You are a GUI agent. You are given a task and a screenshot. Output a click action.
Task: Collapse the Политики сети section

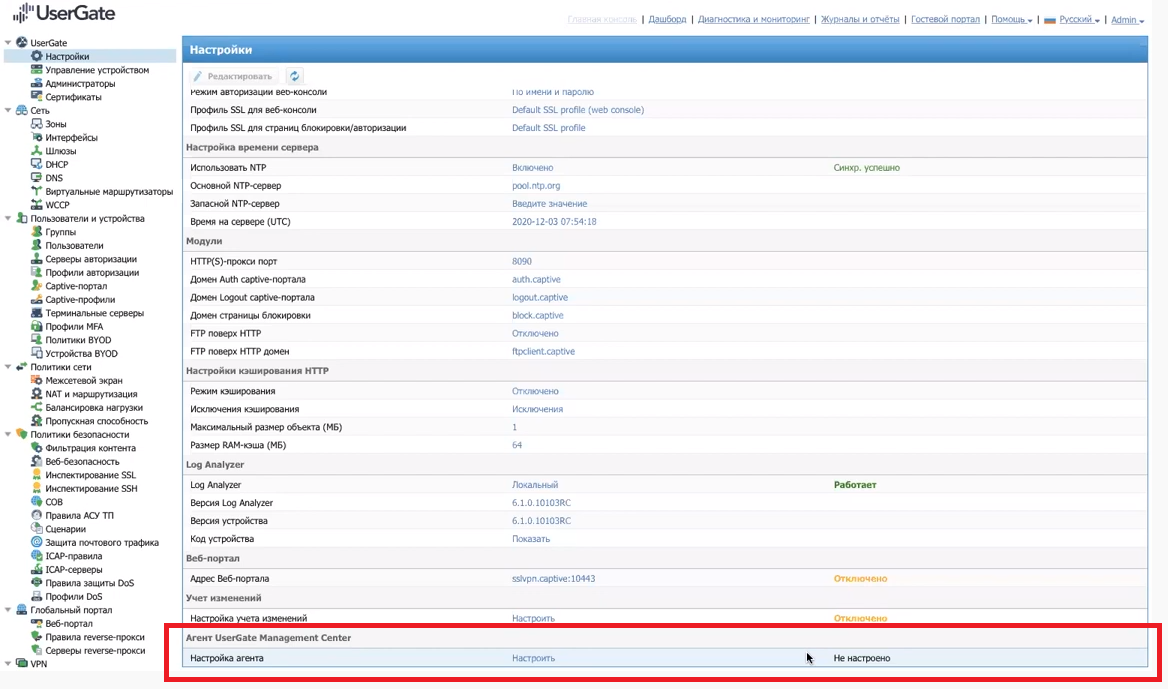(x=8, y=366)
